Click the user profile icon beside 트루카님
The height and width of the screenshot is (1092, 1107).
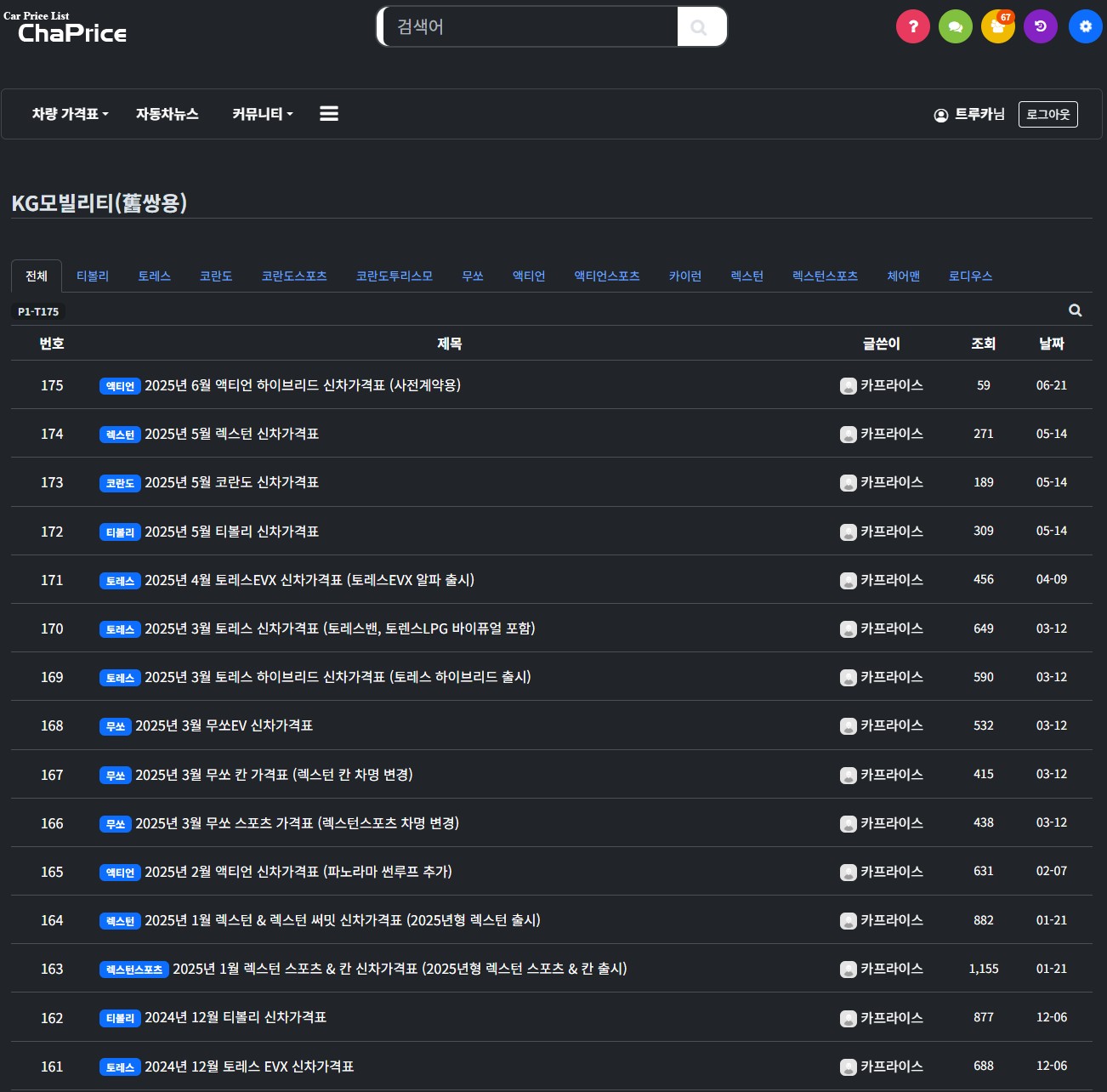pyautogui.click(x=941, y=115)
